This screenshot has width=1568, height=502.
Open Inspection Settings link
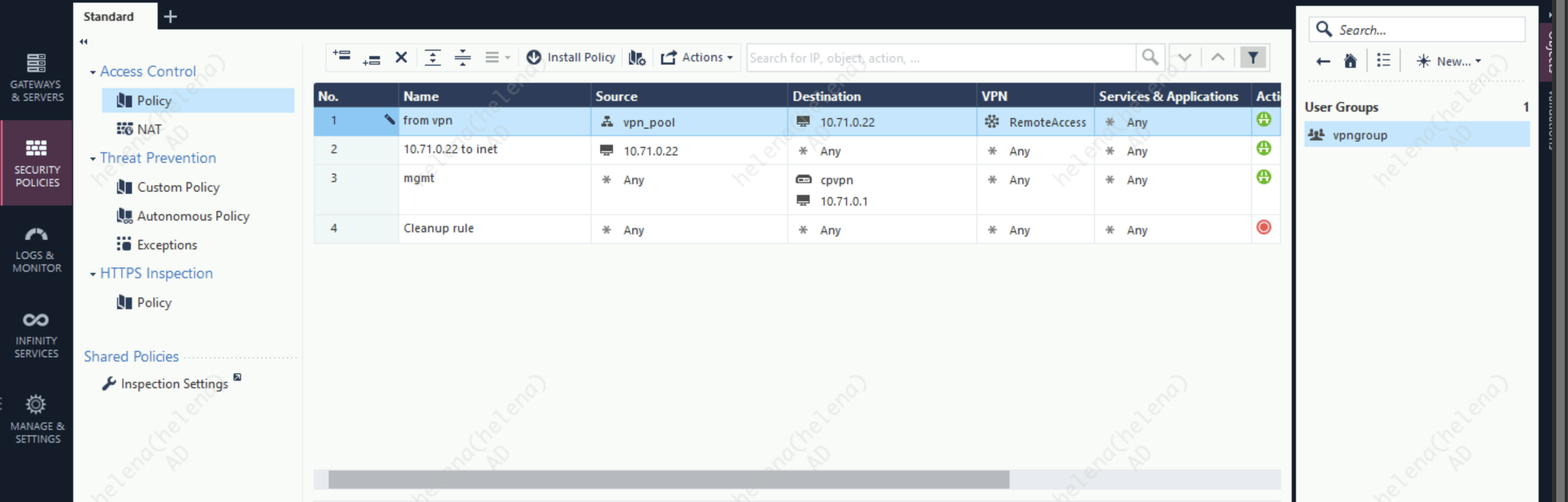(174, 384)
